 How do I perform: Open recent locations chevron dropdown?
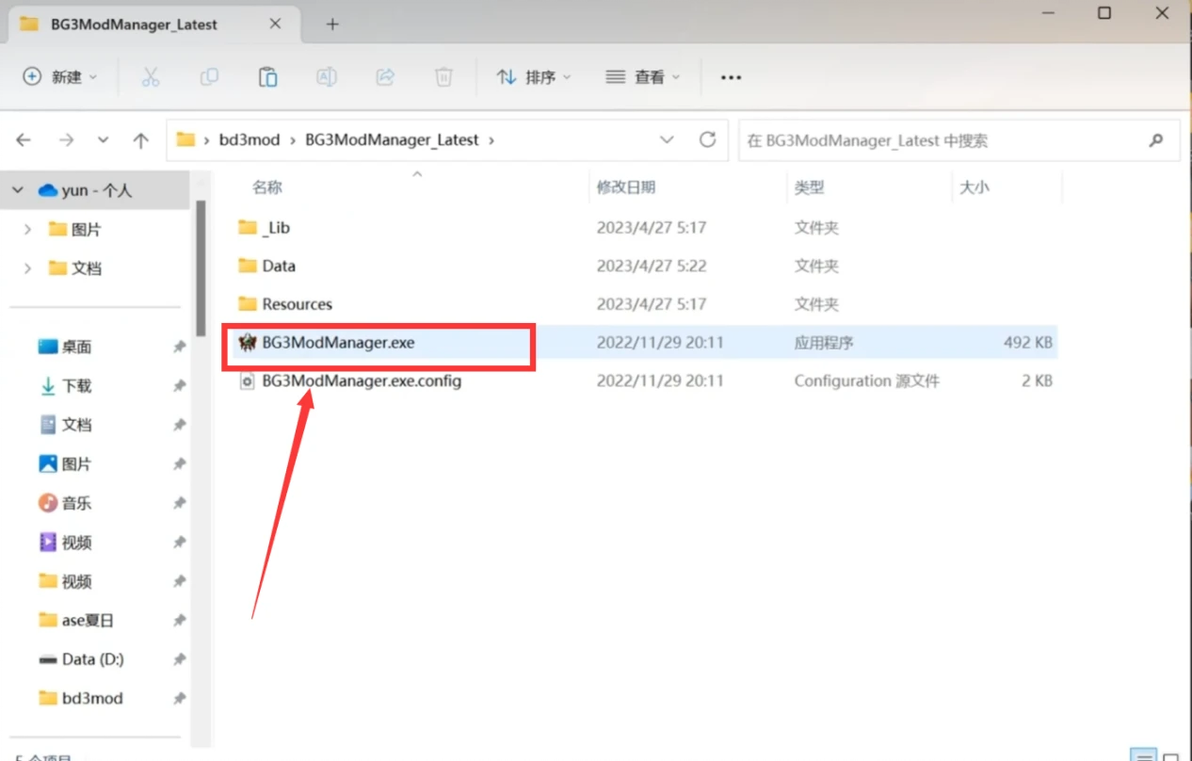[103, 140]
